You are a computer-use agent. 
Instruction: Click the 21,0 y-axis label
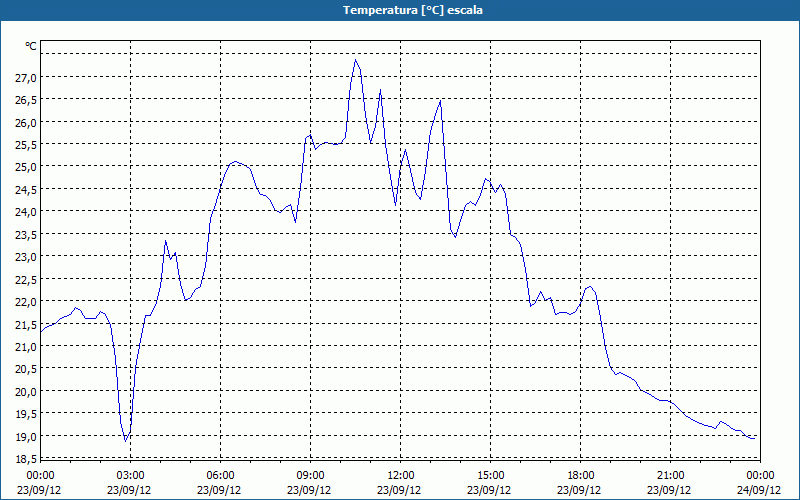[x=26, y=346]
